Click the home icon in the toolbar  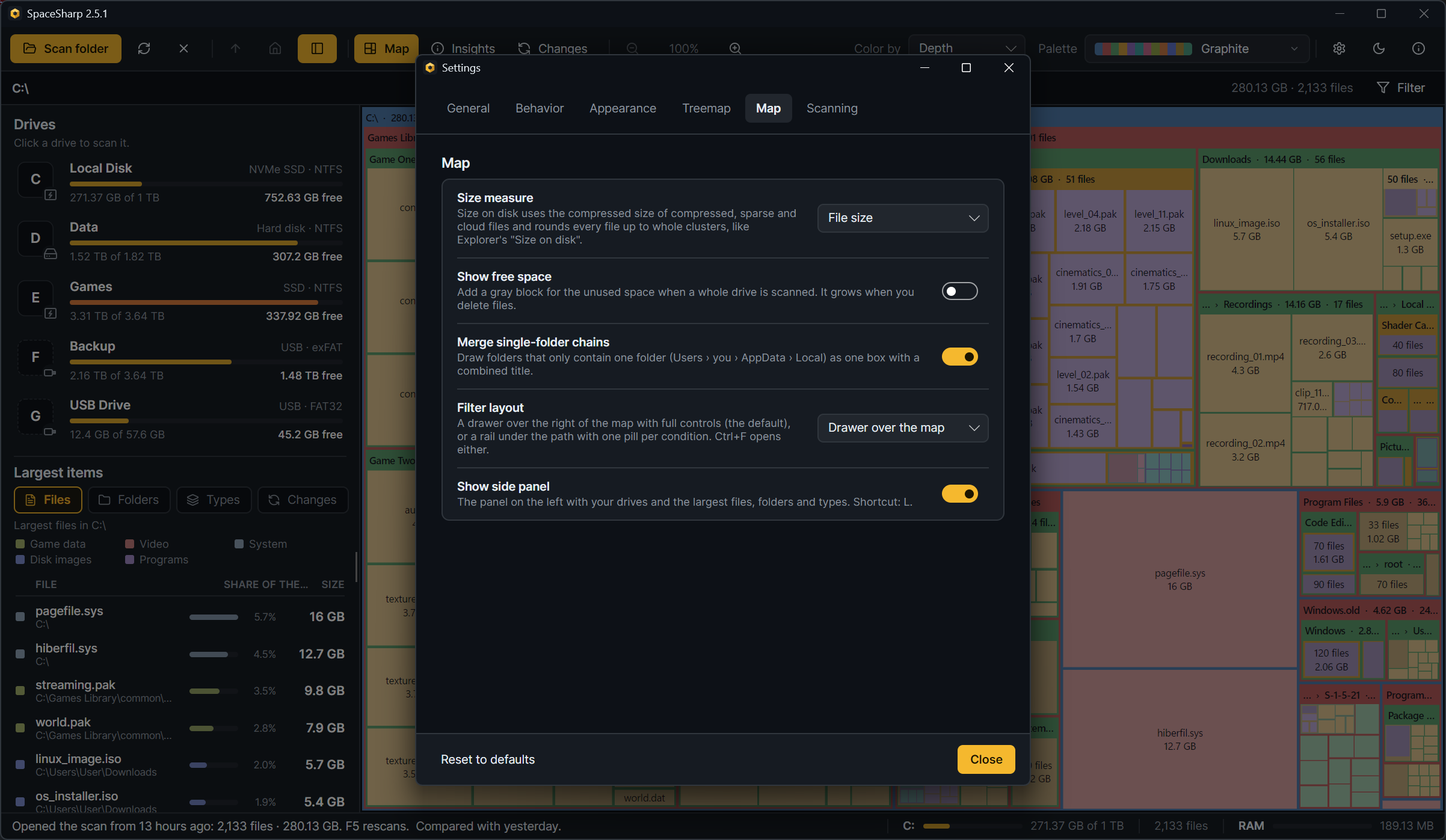tap(275, 49)
